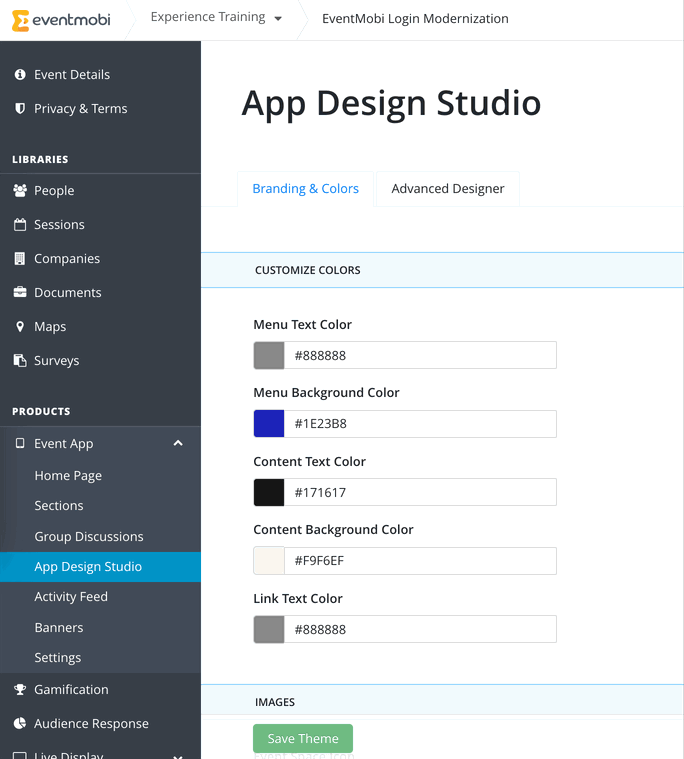The width and height of the screenshot is (684, 759).
Task: Open Event App Settings in sidebar
Action: pyautogui.click(x=58, y=658)
